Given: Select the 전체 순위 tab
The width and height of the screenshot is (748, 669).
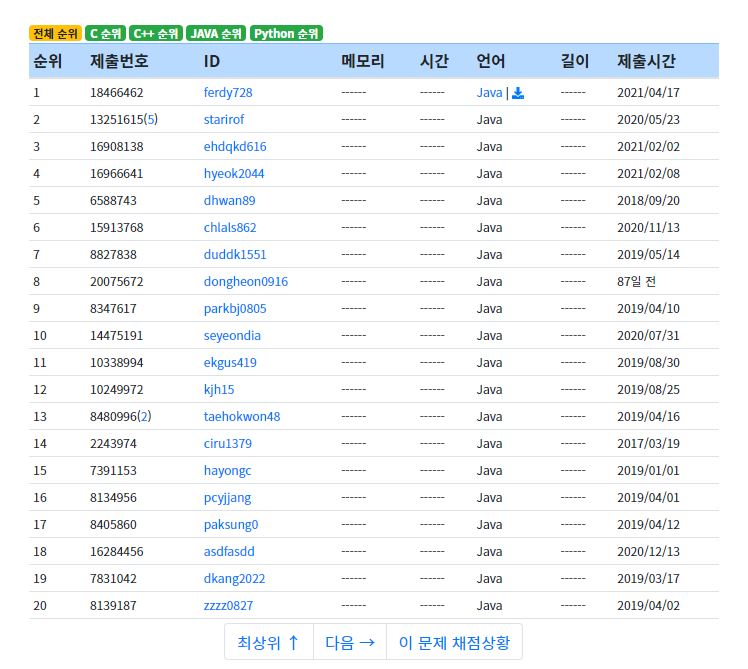Looking at the screenshot, I should tap(55, 33).
